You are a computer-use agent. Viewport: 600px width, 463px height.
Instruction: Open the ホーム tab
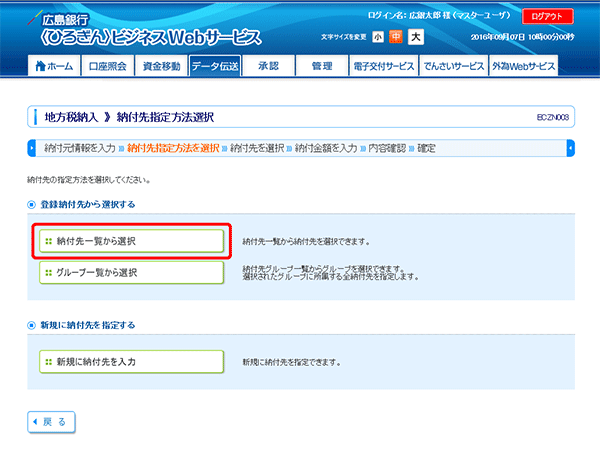pos(54,66)
